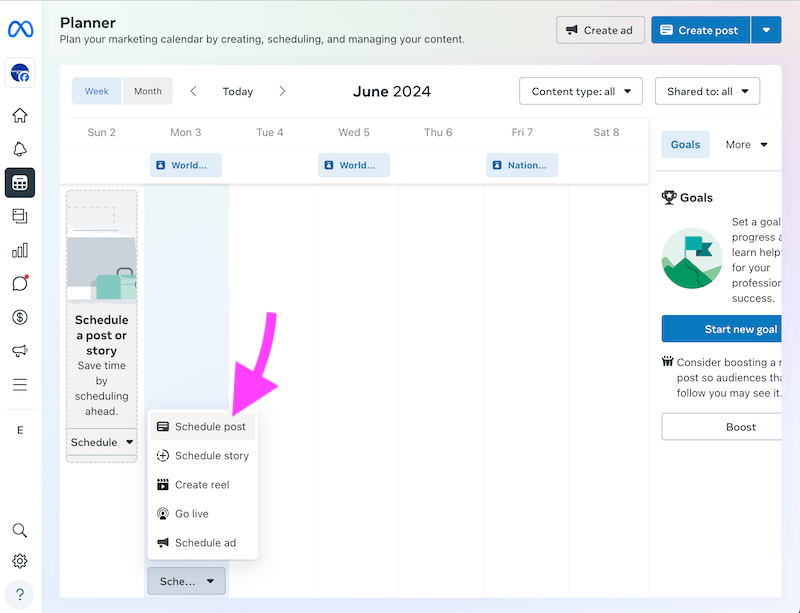Open Insights bar chart icon
The image size is (800, 613).
click(x=20, y=250)
